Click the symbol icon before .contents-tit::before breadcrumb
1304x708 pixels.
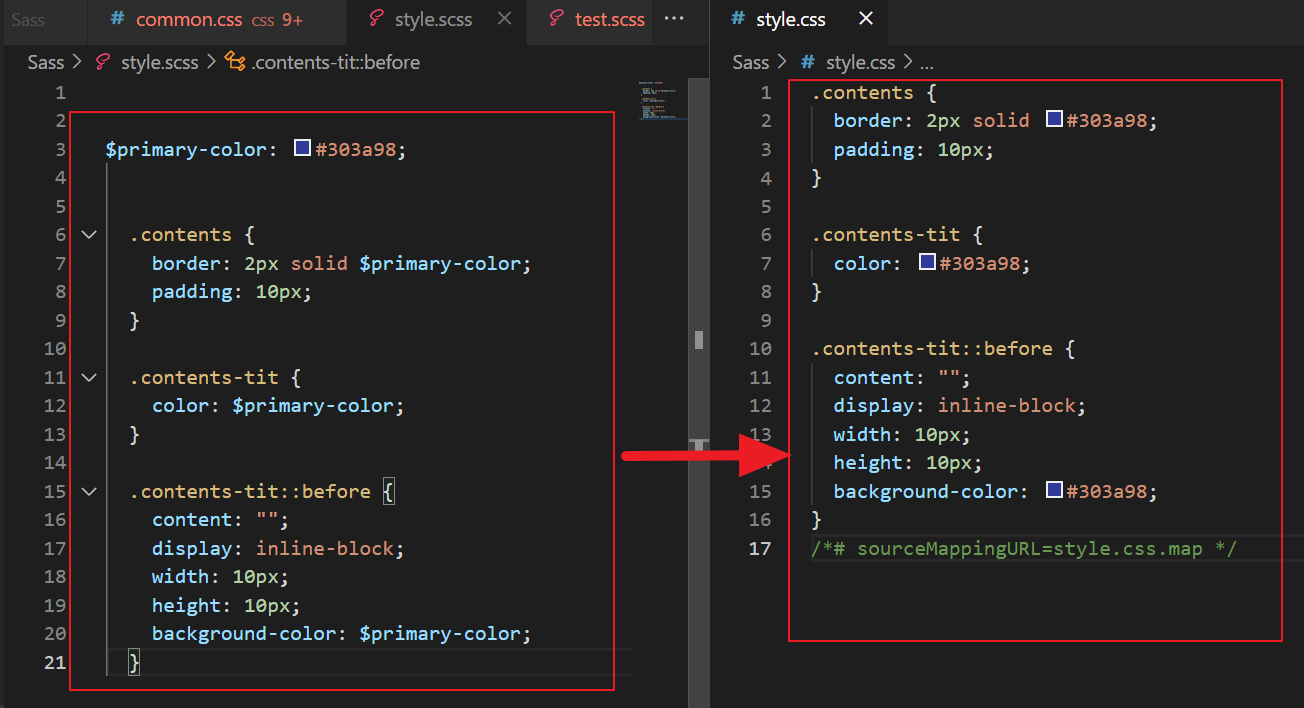point(235,62)
